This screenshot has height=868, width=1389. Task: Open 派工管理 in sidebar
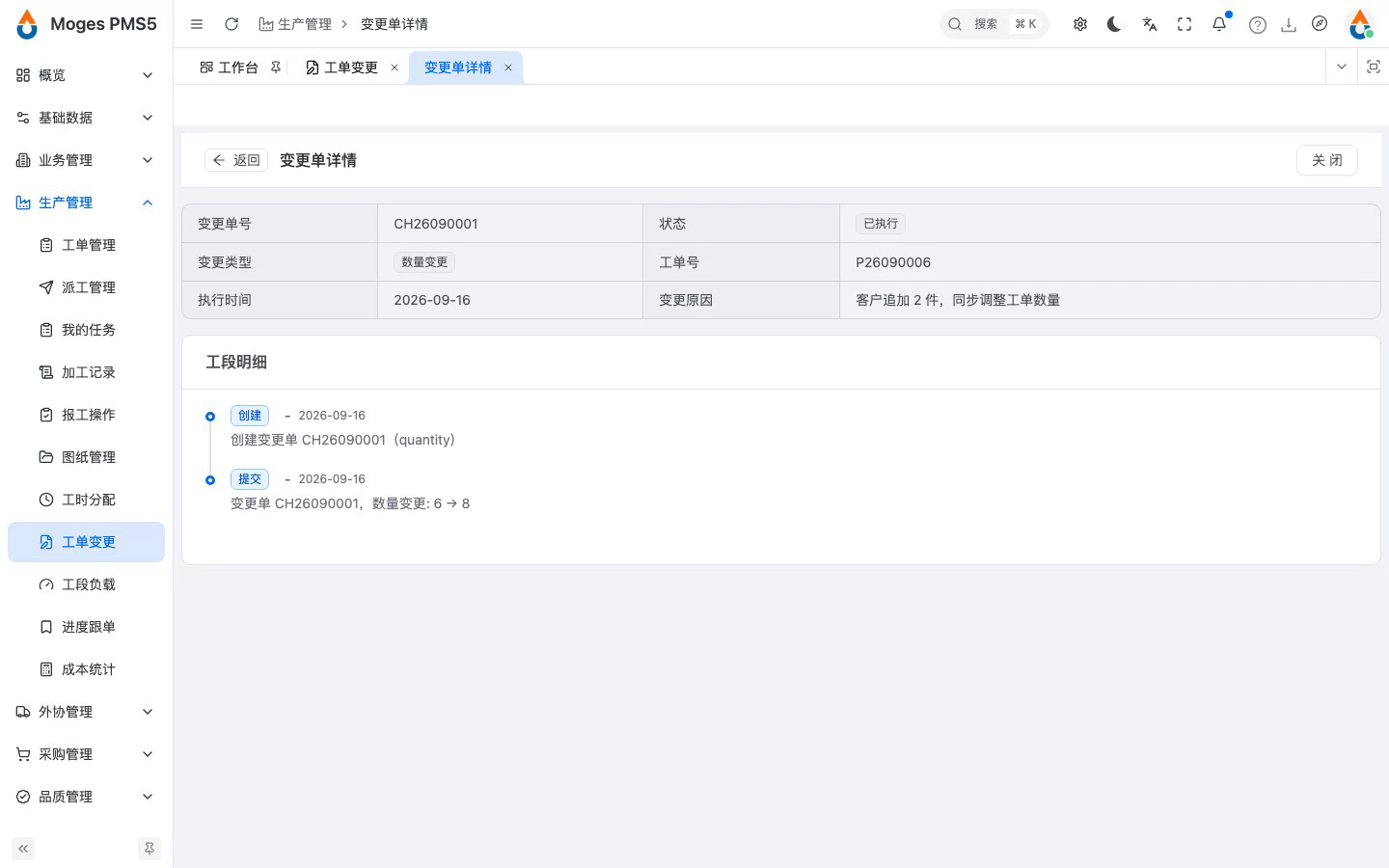[86, 287]
